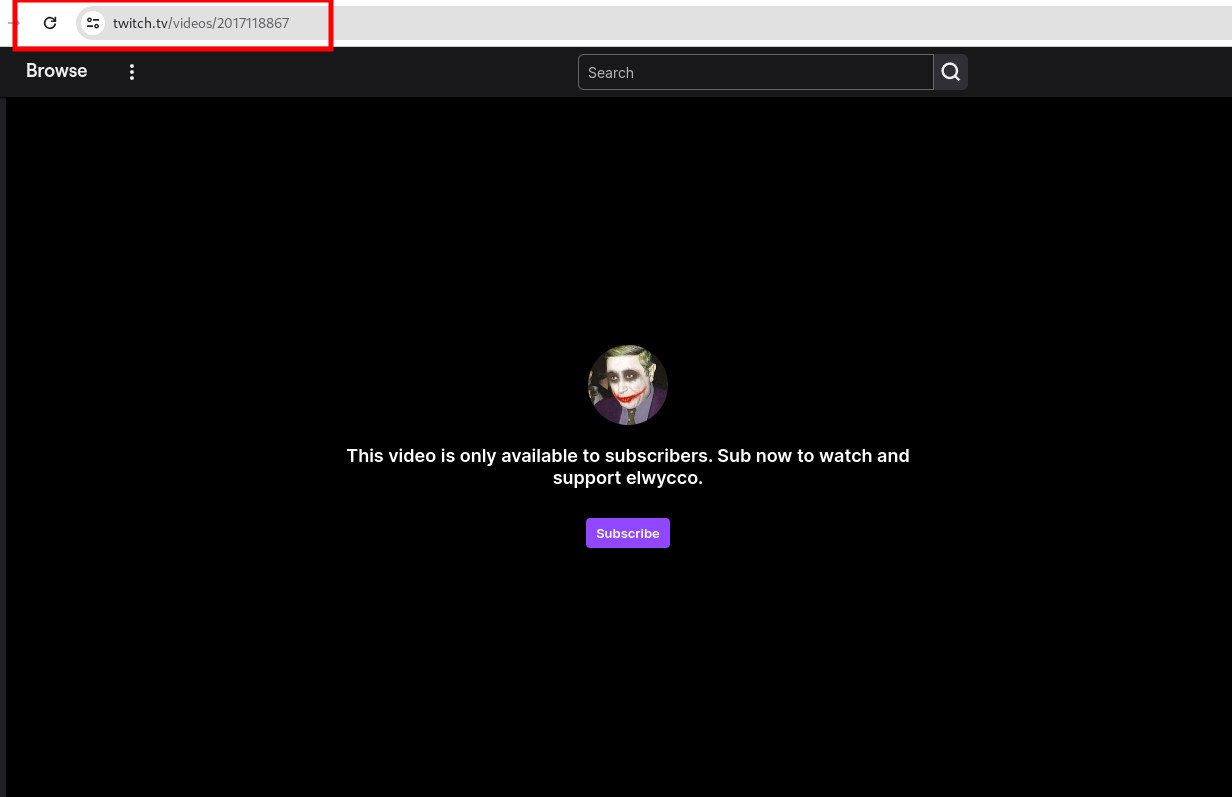Click the magnifying glass search button
Screen dimensions: 1232x797
click(x=951, y=72)
